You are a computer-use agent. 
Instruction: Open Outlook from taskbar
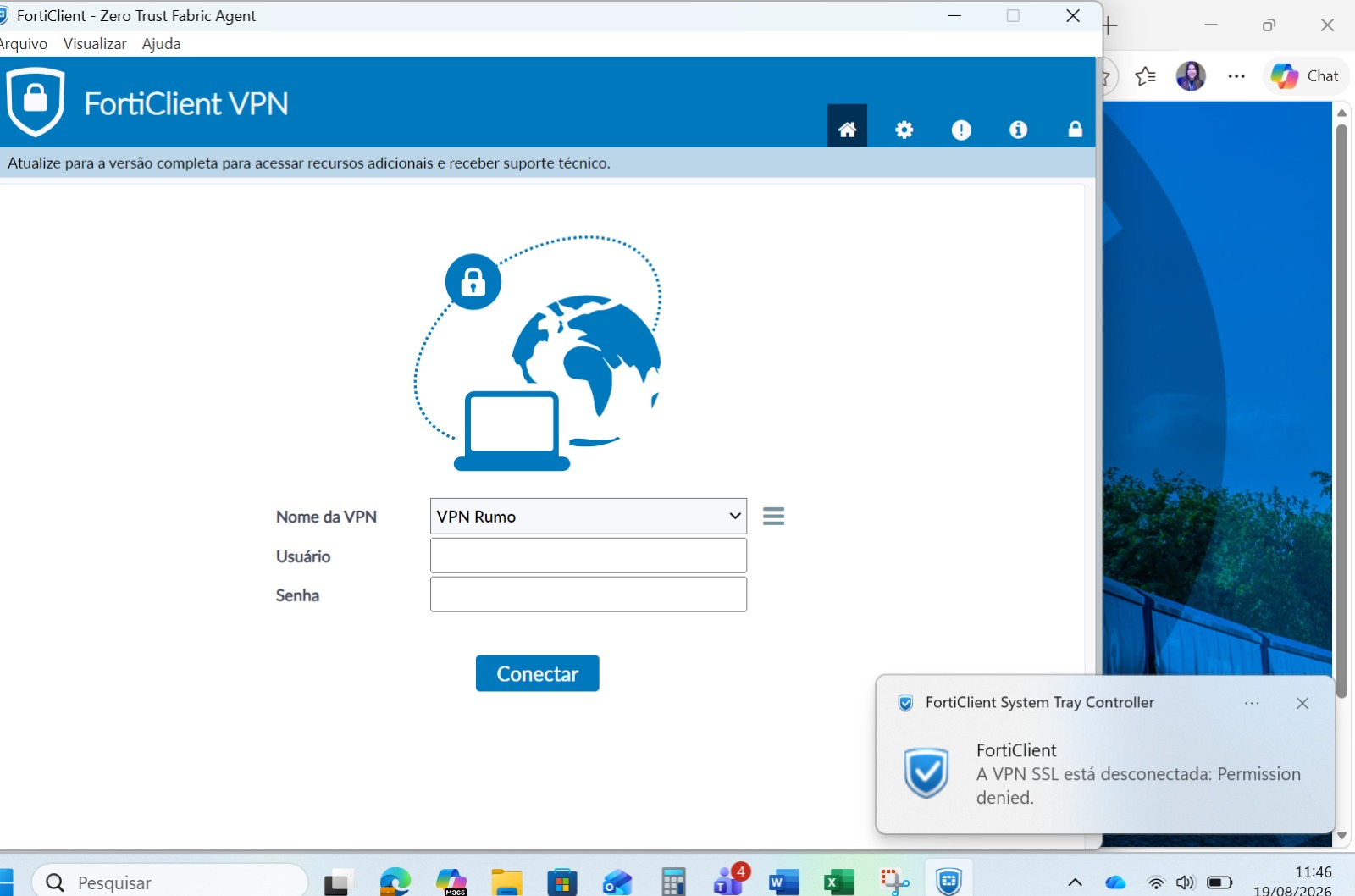pos(617,882)
